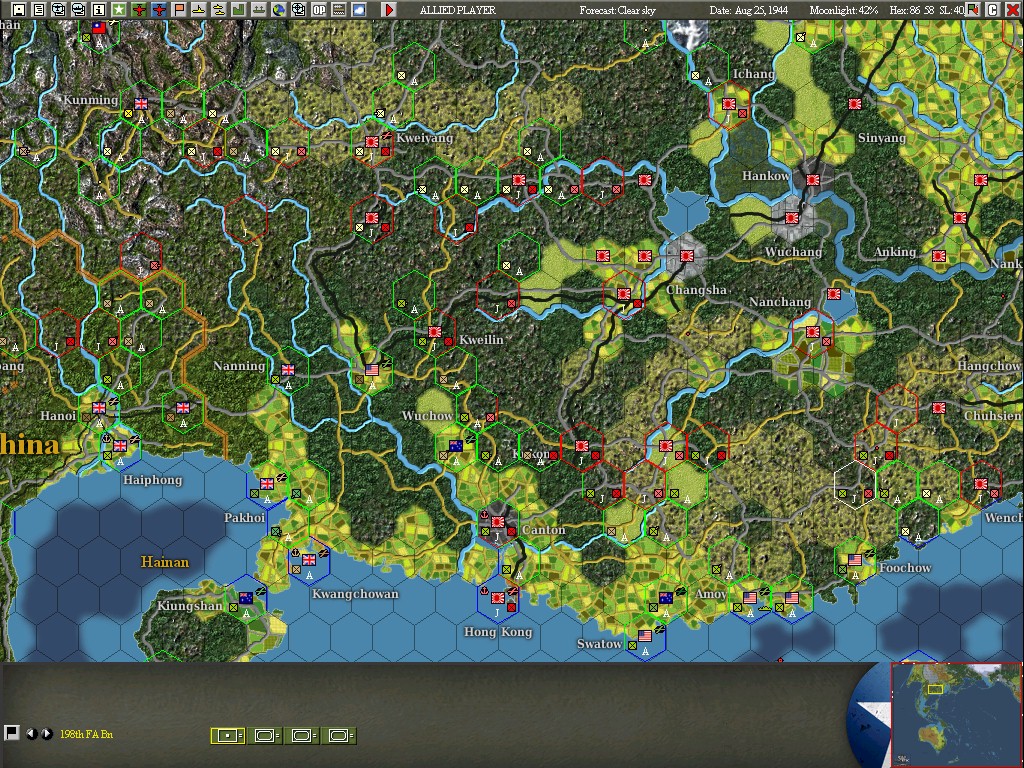This screenshot has height=768, width=1024.
Task: Click the red X exit button
Action: [1012, 10]
